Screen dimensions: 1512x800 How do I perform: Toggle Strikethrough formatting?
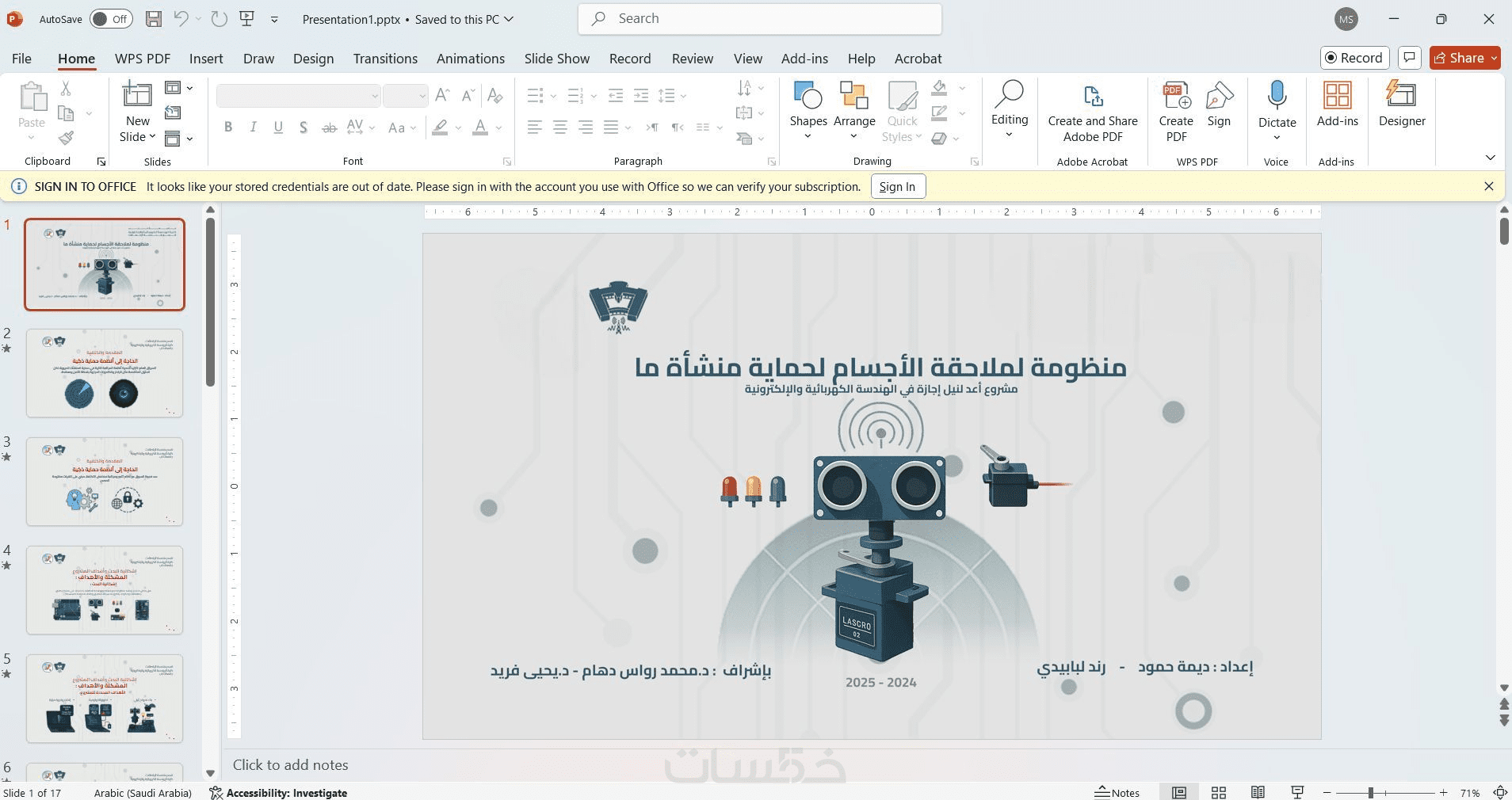(x=329, y=128)
